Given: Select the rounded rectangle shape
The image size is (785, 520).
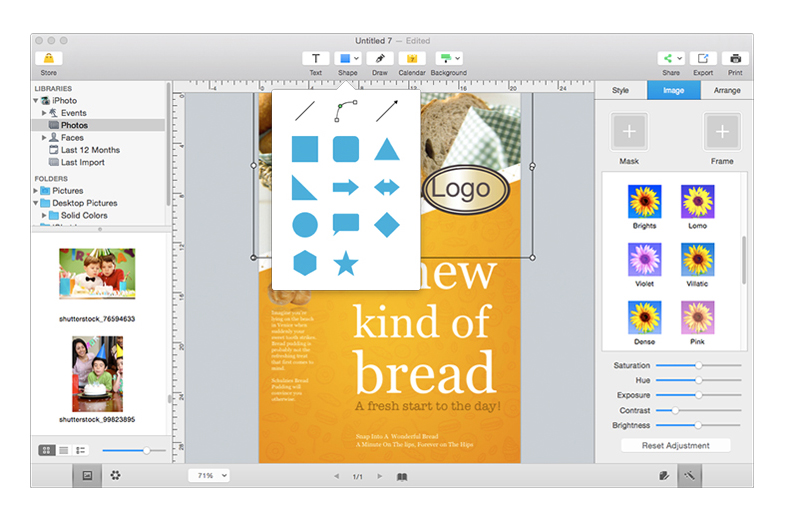Looking at the screenshot, I should [x=346, y=150].
